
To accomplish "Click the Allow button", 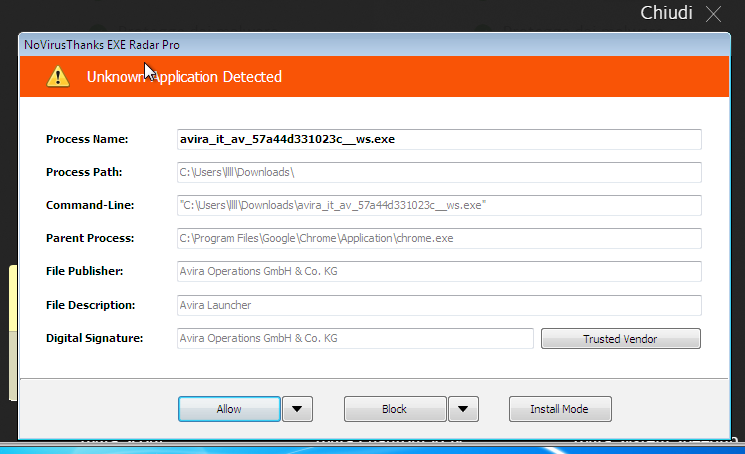I will click(x=229, y=409).
